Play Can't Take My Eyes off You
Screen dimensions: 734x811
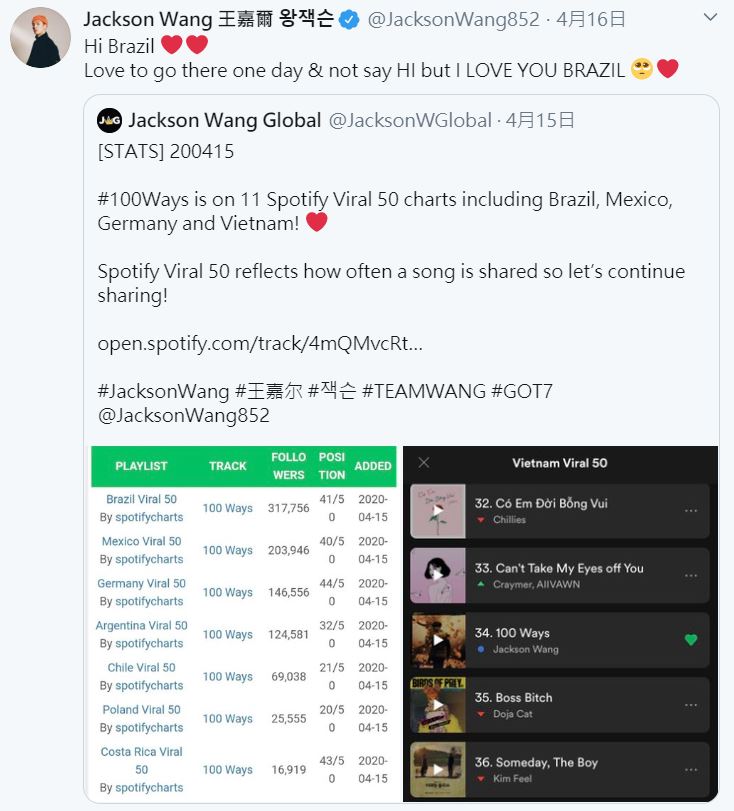tap(438, 575)
